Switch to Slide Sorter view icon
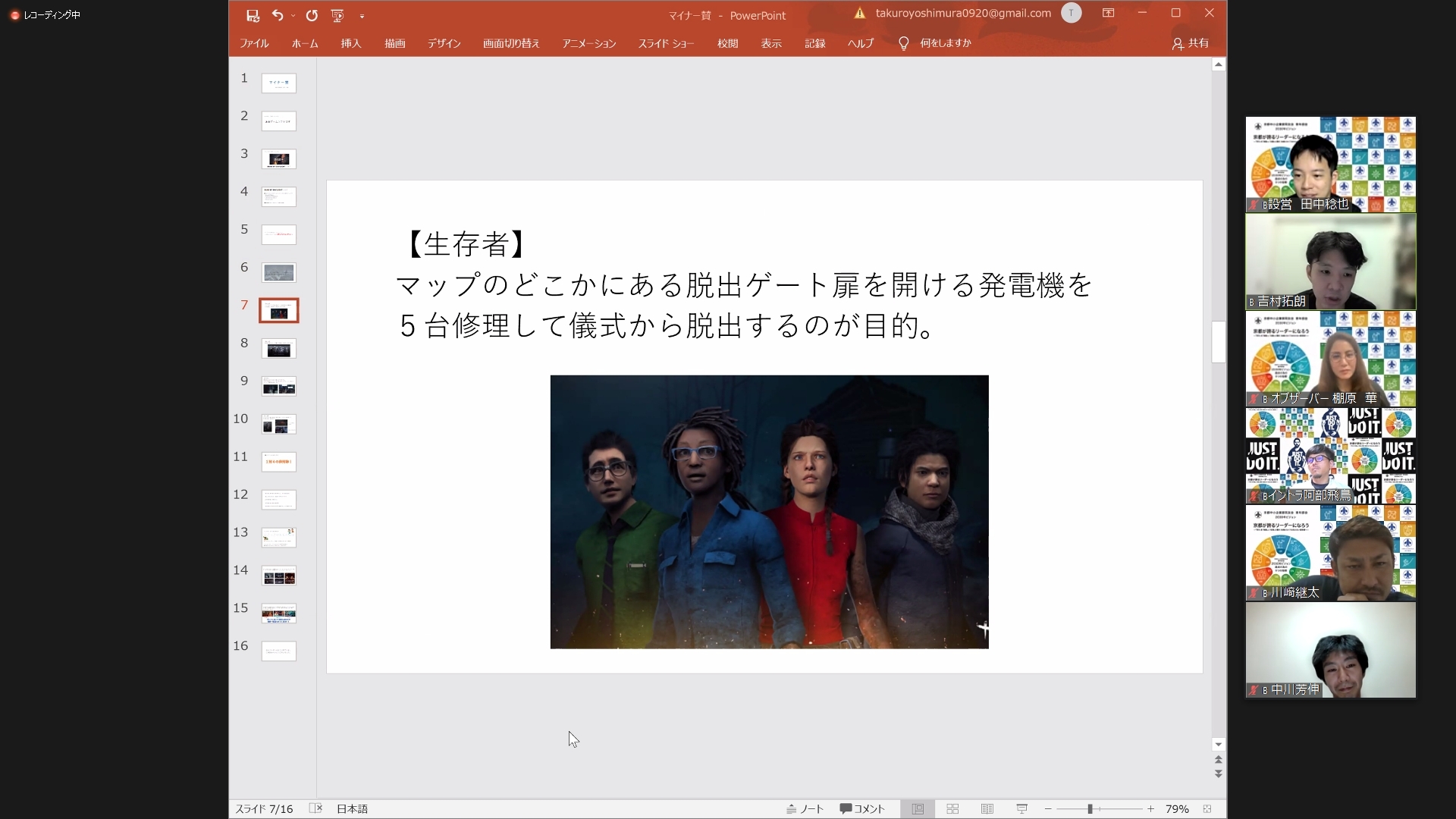This screenshot has height=819, width=1456. pyautogui.click(x=952, y=809)
